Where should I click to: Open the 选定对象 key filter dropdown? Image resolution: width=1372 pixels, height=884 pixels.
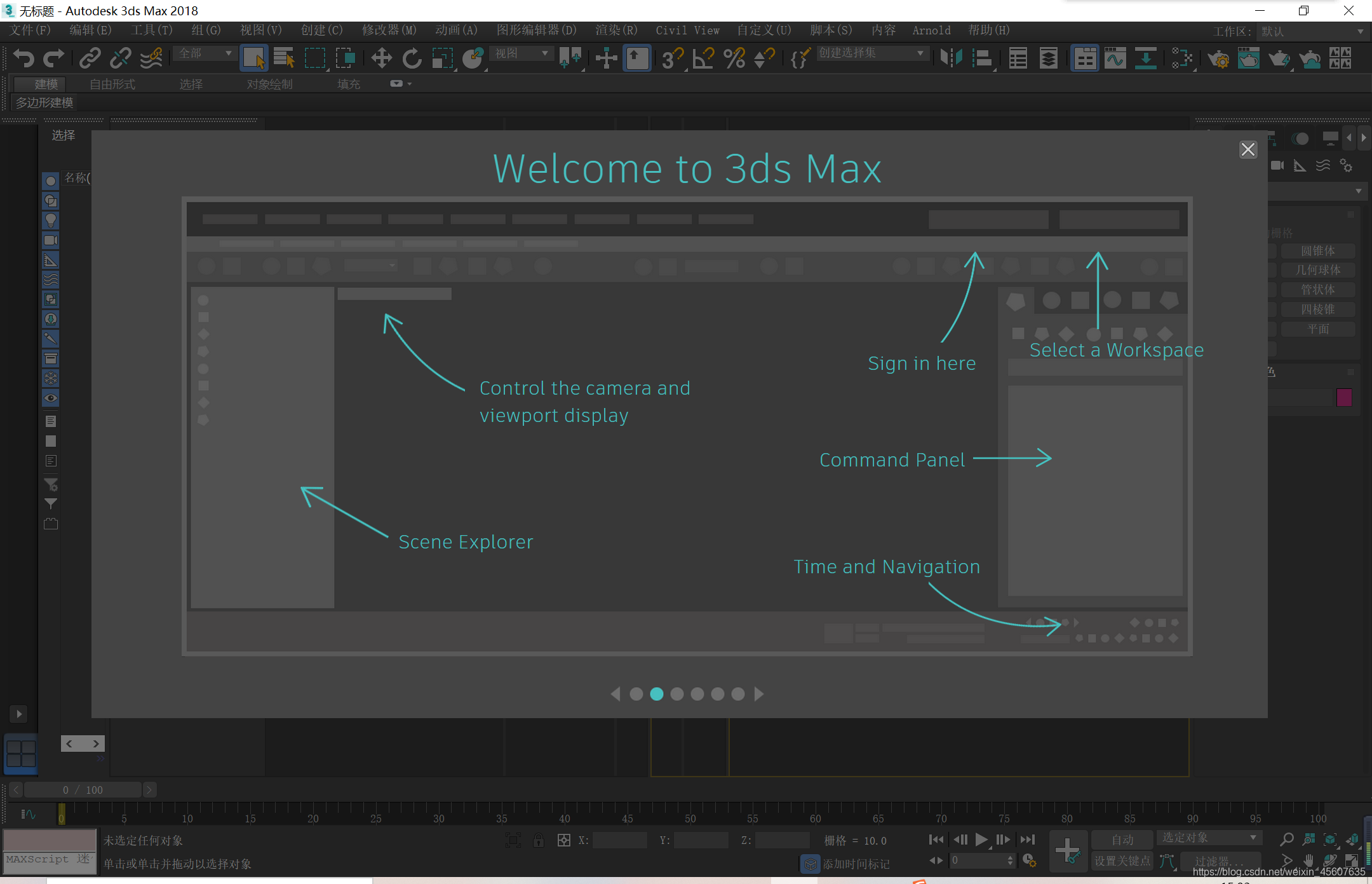click(1209, 838)
